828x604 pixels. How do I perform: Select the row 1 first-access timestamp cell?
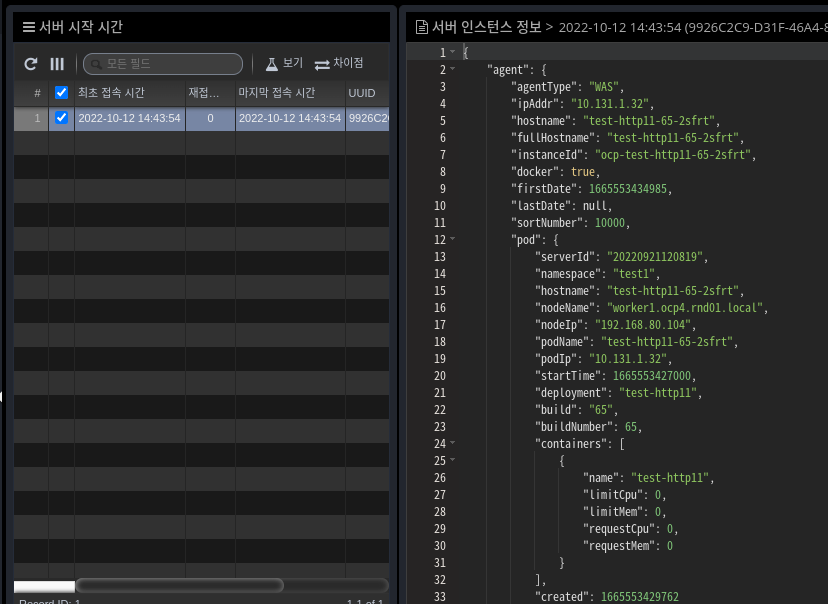[129, 118]
